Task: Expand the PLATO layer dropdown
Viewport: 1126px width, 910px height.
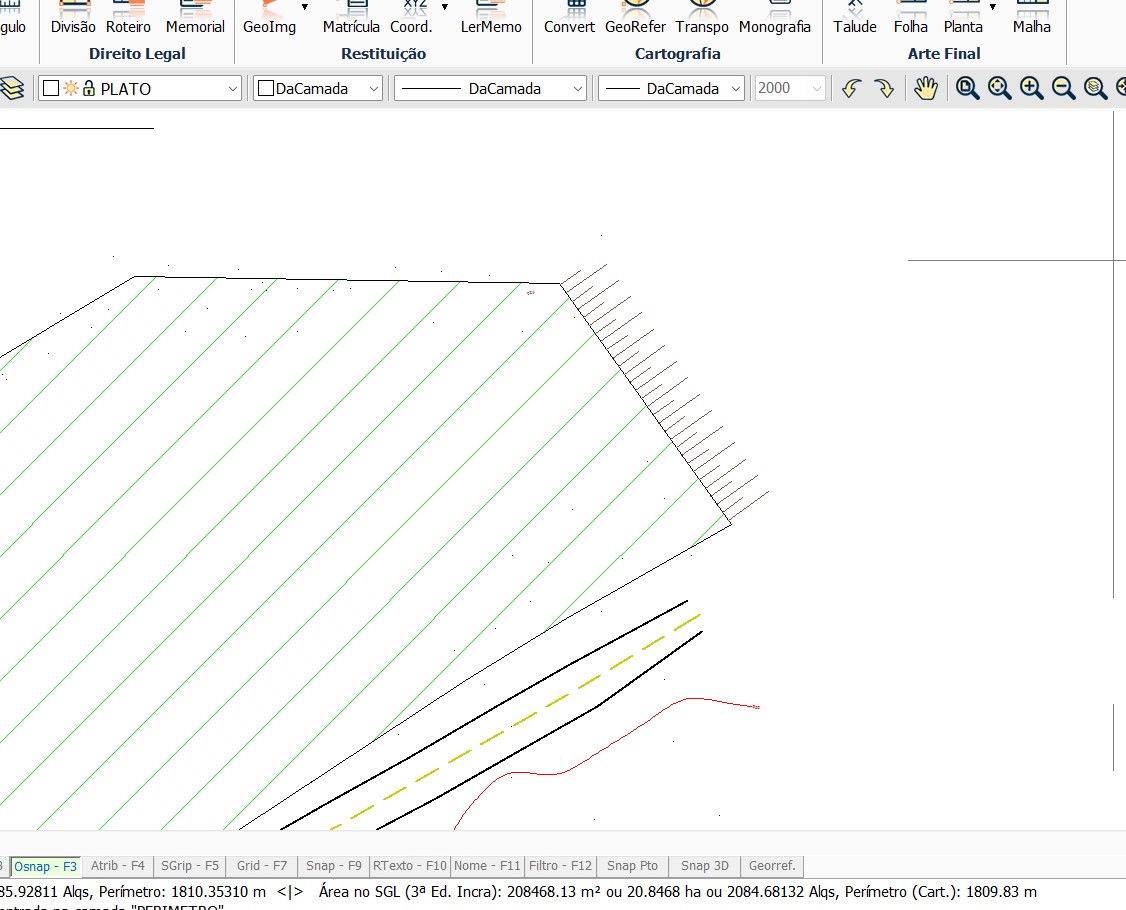Action: point(233,89)
